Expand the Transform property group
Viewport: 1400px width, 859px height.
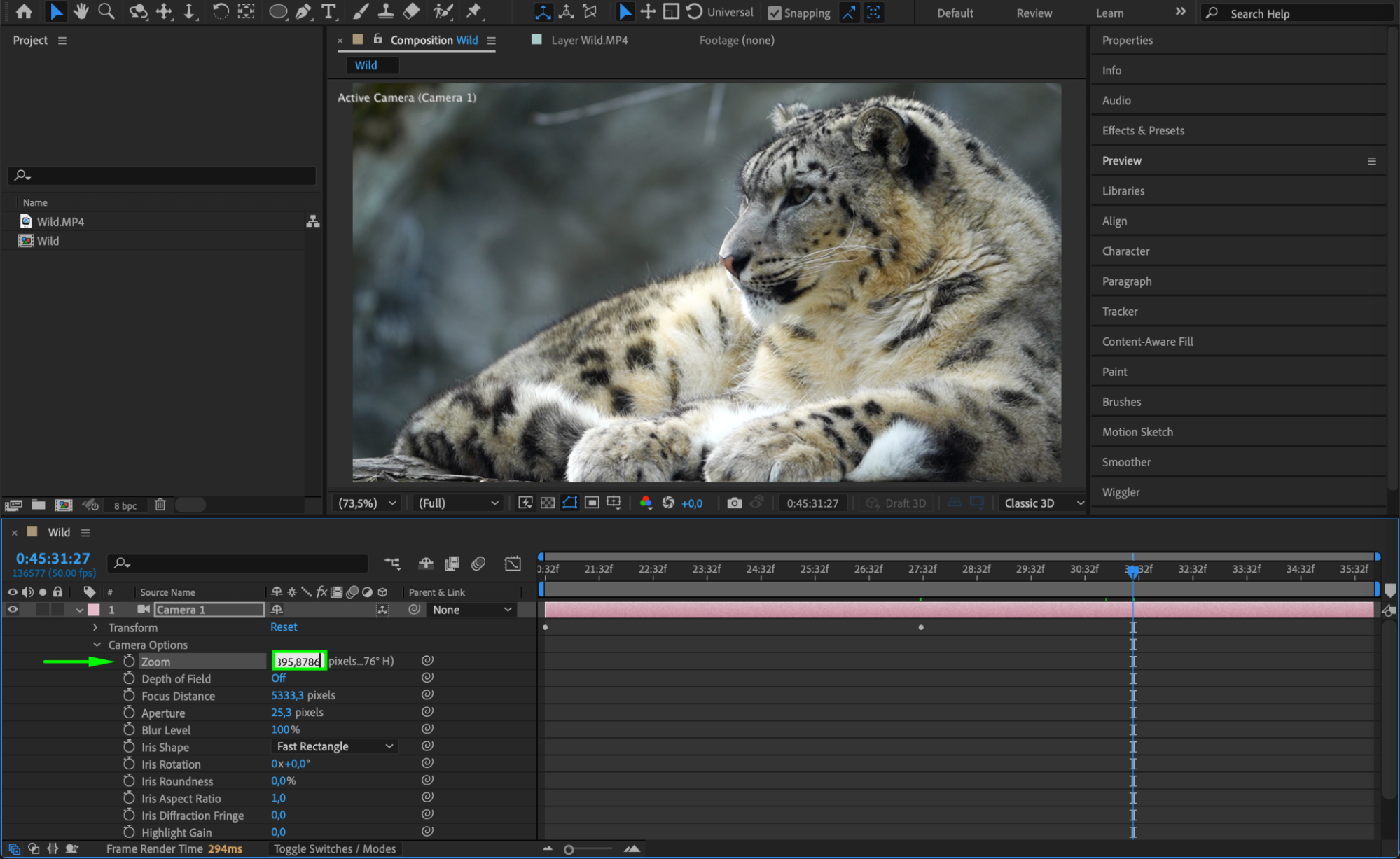tap(96, 627)
